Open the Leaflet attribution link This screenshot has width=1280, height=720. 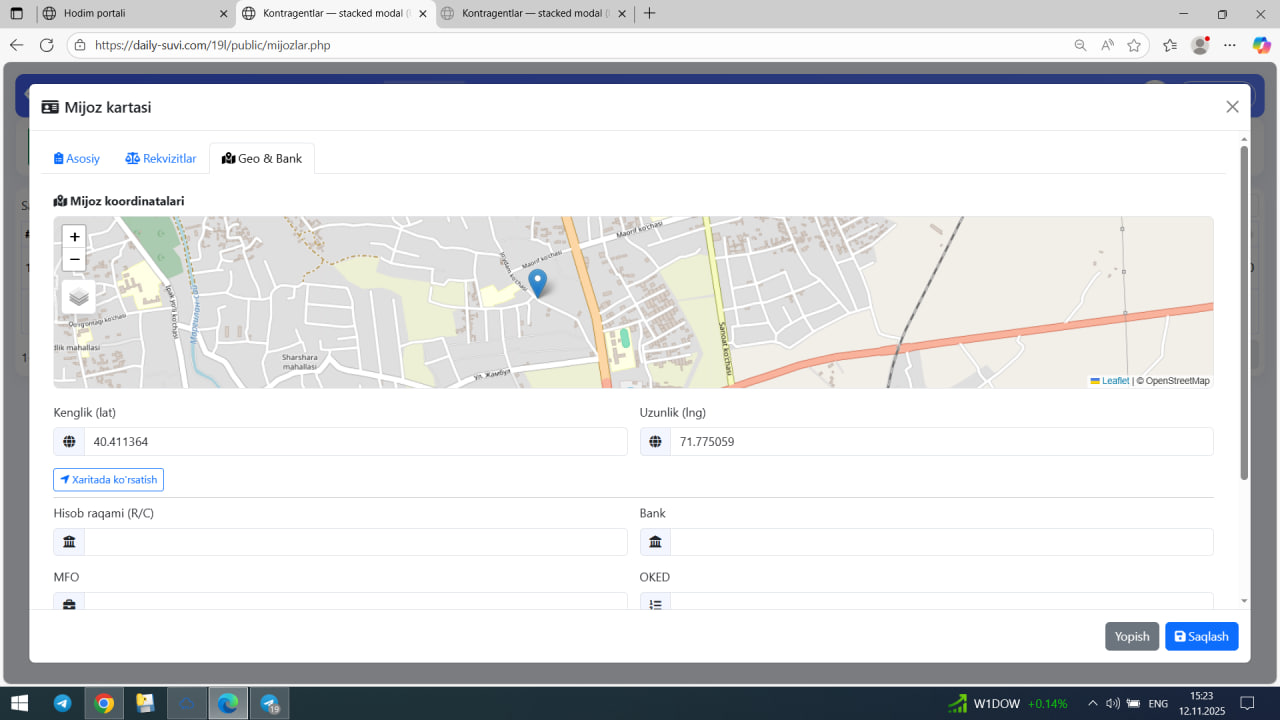[x=1114, y=381]
